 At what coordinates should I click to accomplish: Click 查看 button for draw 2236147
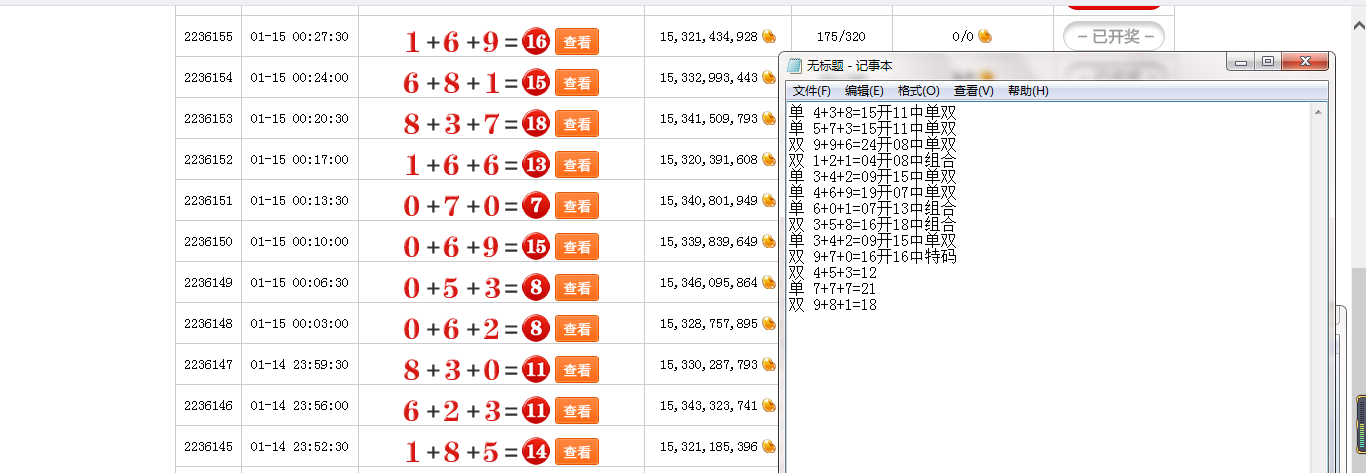[577, 369]
